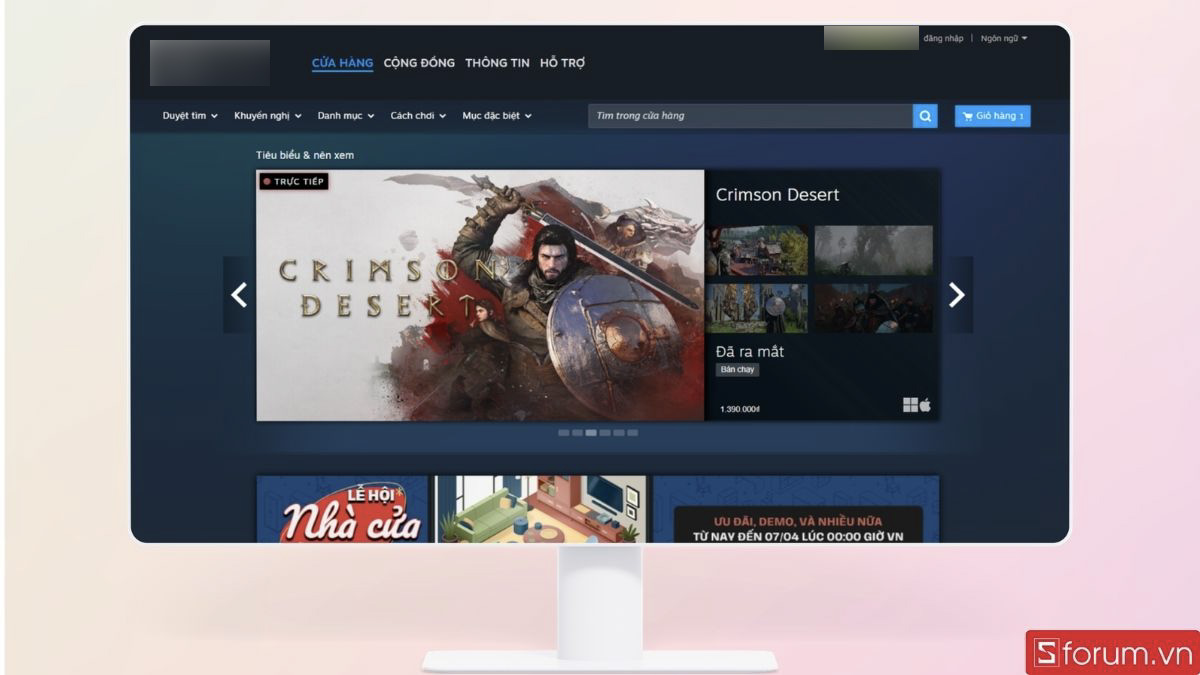Screen dimensions: 1200x675
Task: Click the search magnifier button
Action: 925,116
